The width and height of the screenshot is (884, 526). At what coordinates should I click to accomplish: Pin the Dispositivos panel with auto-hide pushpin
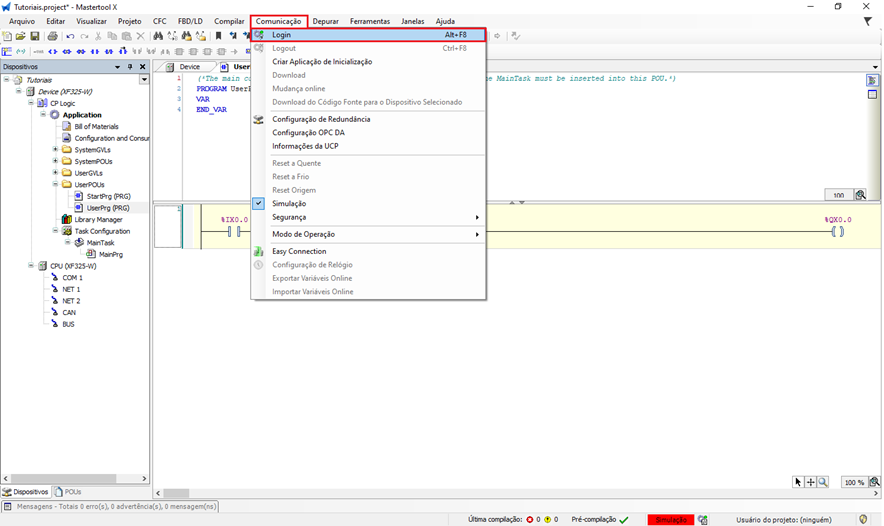click(x=130, y=67)
